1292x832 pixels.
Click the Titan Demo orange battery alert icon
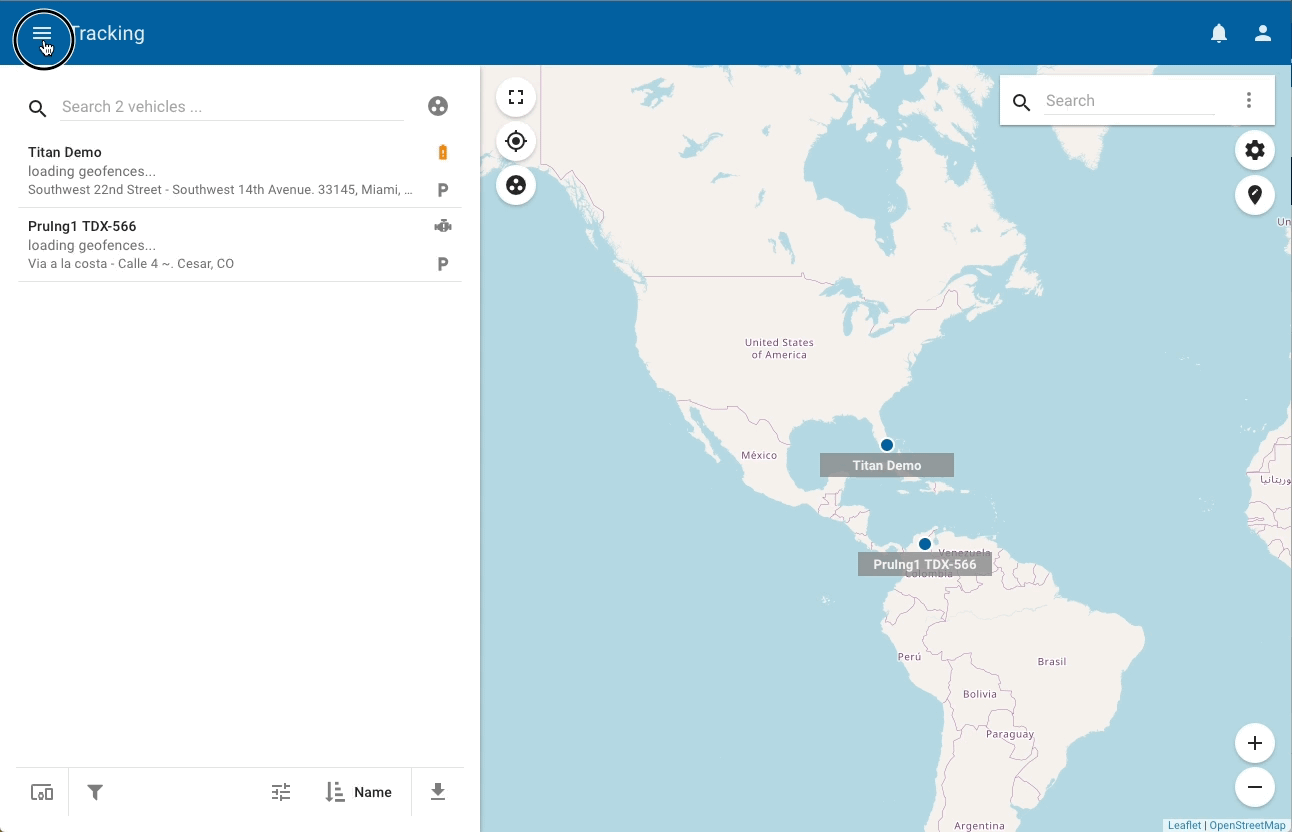(443, 152)
